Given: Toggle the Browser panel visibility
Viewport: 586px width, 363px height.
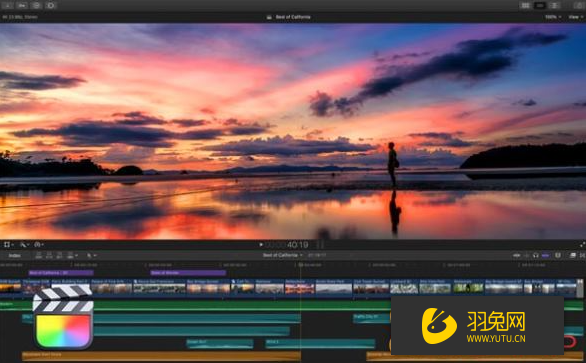Looking at the screenshot, I should coord(525,5).
